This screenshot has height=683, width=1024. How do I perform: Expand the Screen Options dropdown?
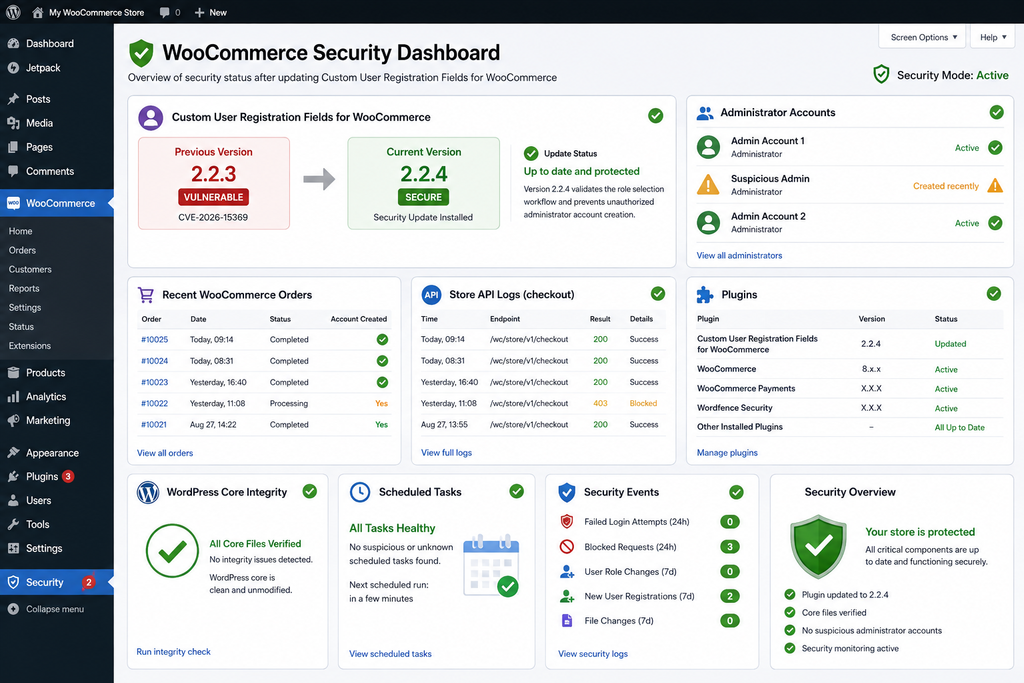click(923, 37)
